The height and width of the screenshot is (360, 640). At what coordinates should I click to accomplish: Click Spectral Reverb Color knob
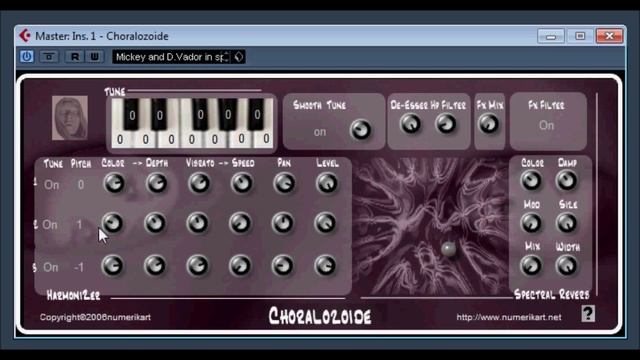point(531,180)
